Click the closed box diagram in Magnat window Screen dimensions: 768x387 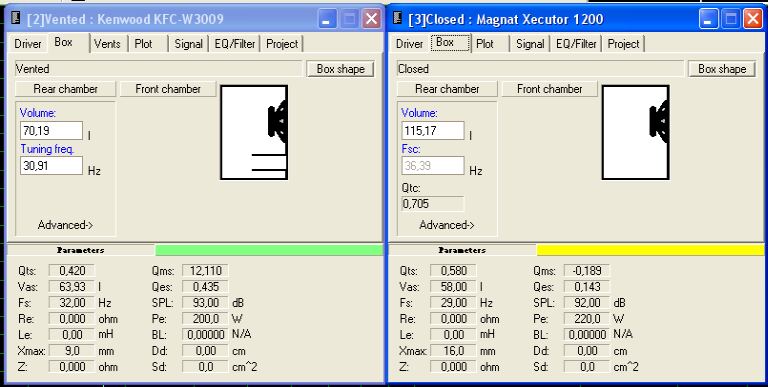click(x=636, y=132)
